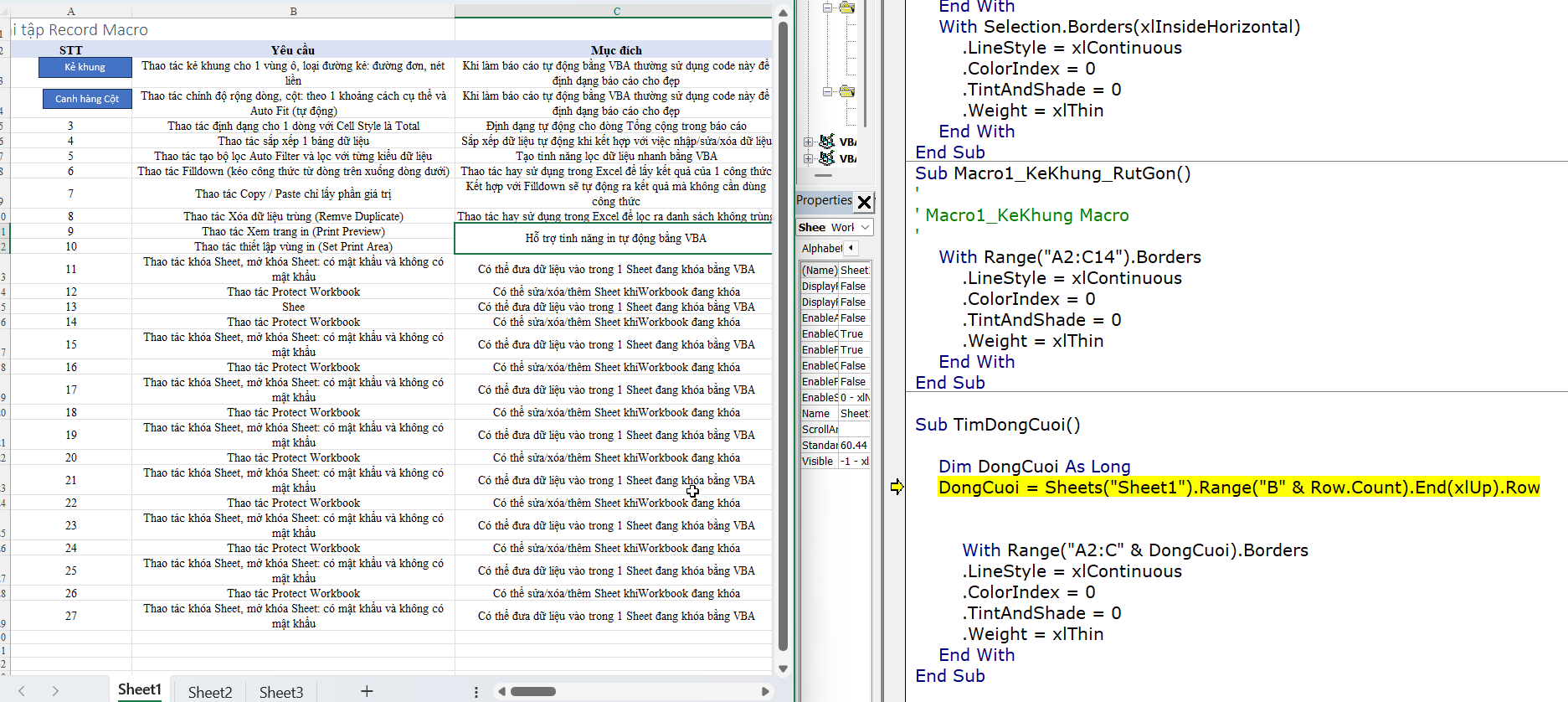
Task: Click the tab scroll arrow beside Alphabetic
Action: 851,248
